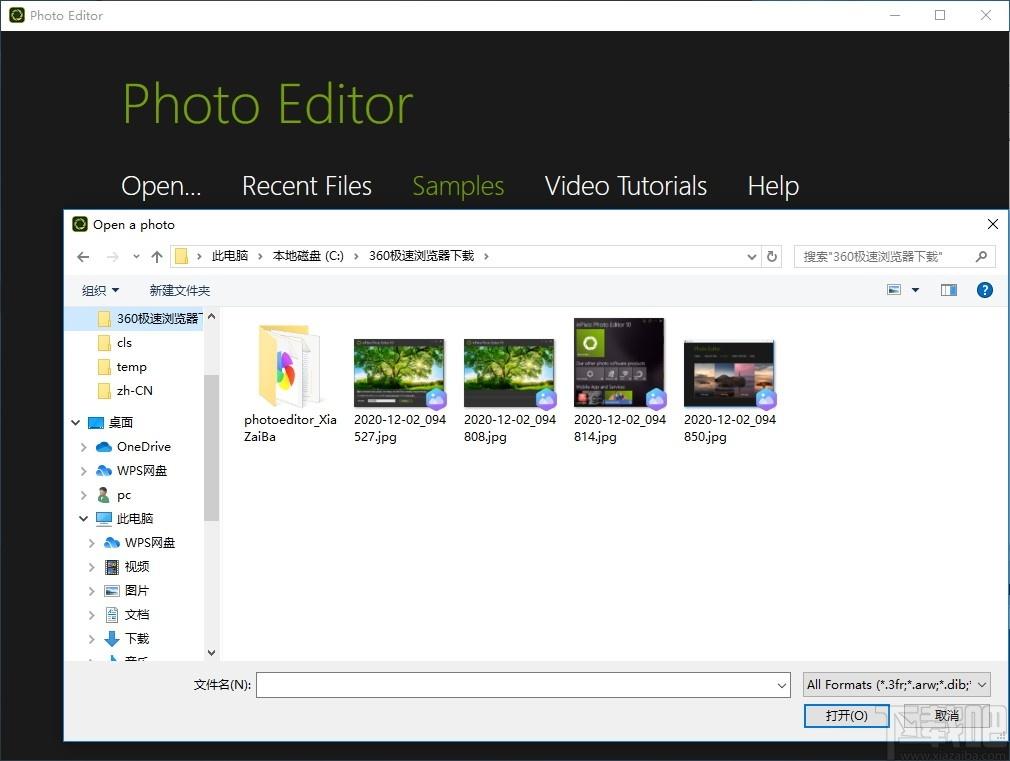This screenshot has width=1010, height=761.
Task: Click 本地磁盘 (C:) breadcrumb segment
Action: (308, 256)
